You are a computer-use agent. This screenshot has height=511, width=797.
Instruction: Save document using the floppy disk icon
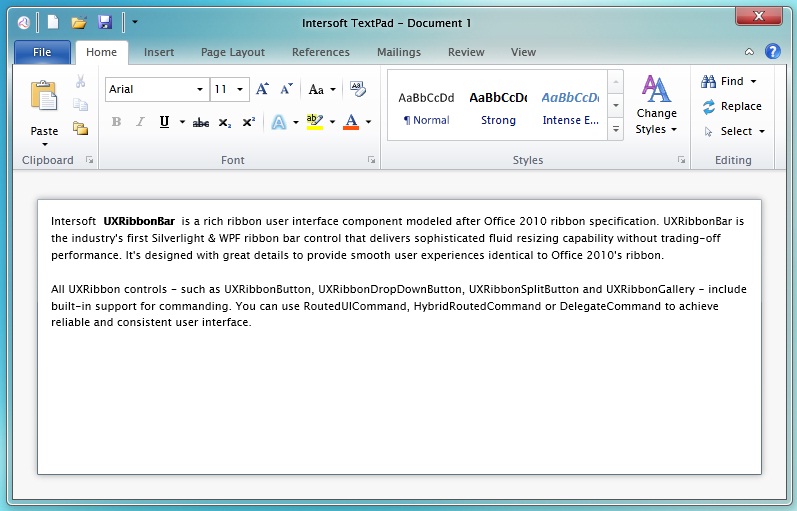coord(105,22)
